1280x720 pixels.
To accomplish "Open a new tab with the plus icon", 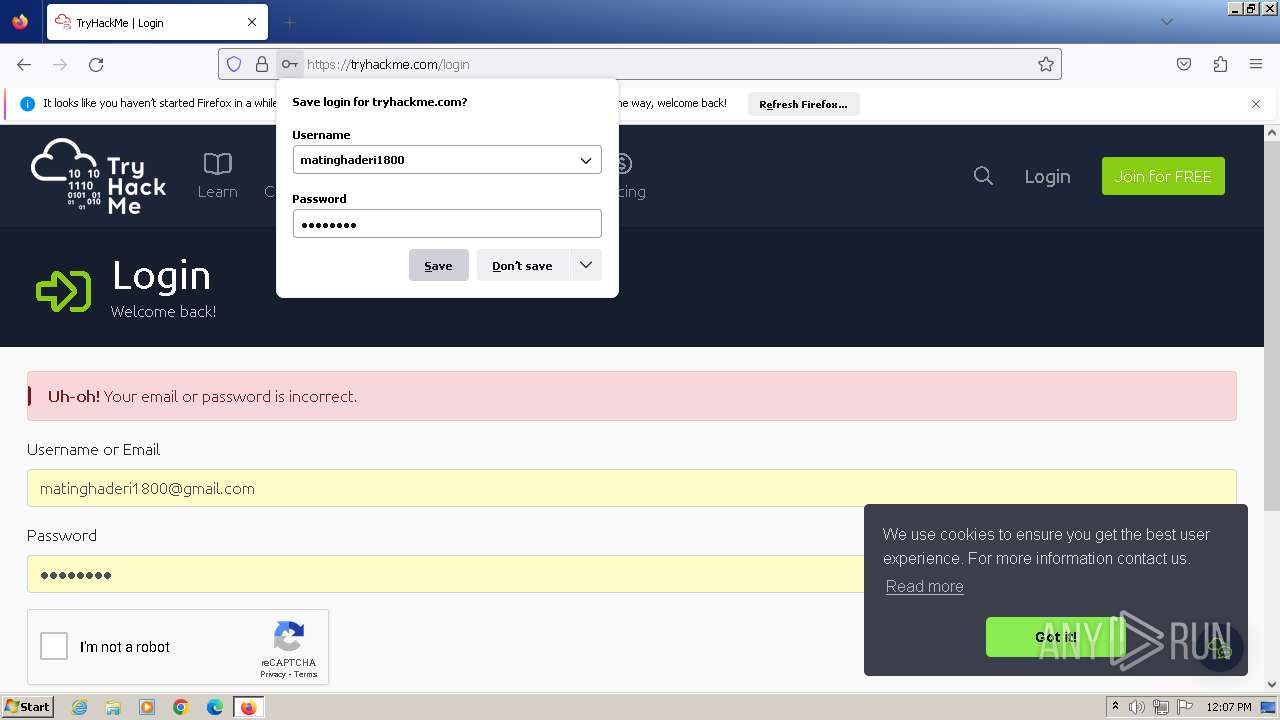I will coord(289,22).
